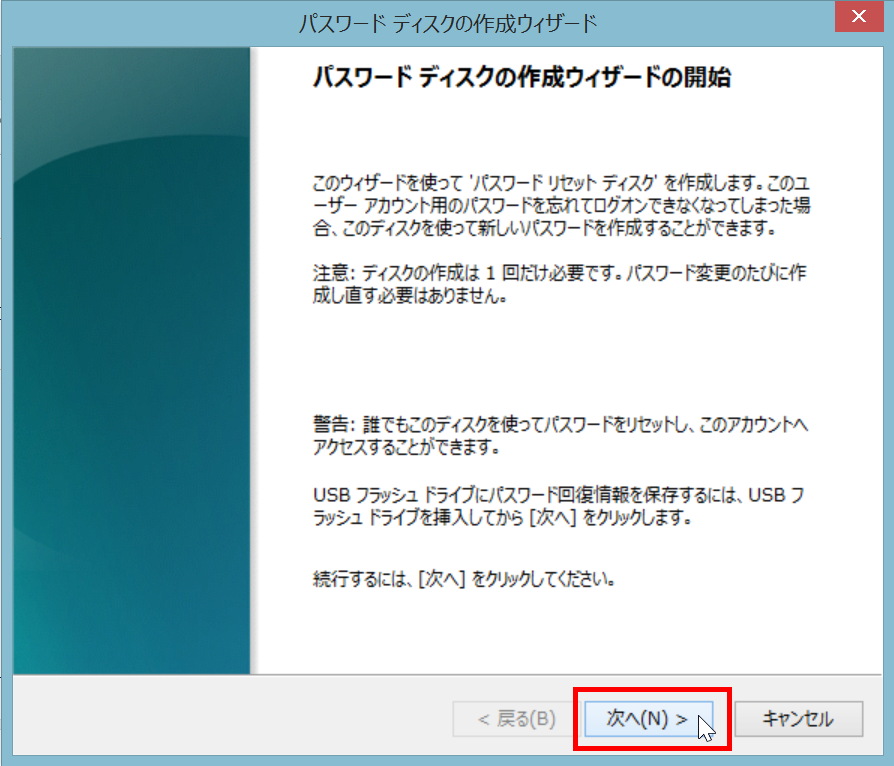Click the warning text starting with 警告:

[x=560, y=435]
